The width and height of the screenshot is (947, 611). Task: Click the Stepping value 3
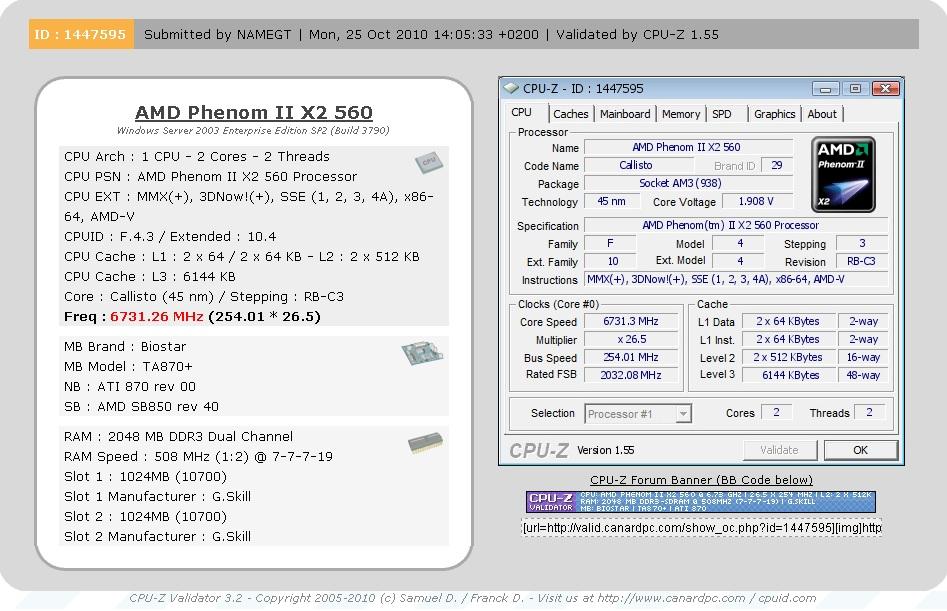tap(862, 243)
